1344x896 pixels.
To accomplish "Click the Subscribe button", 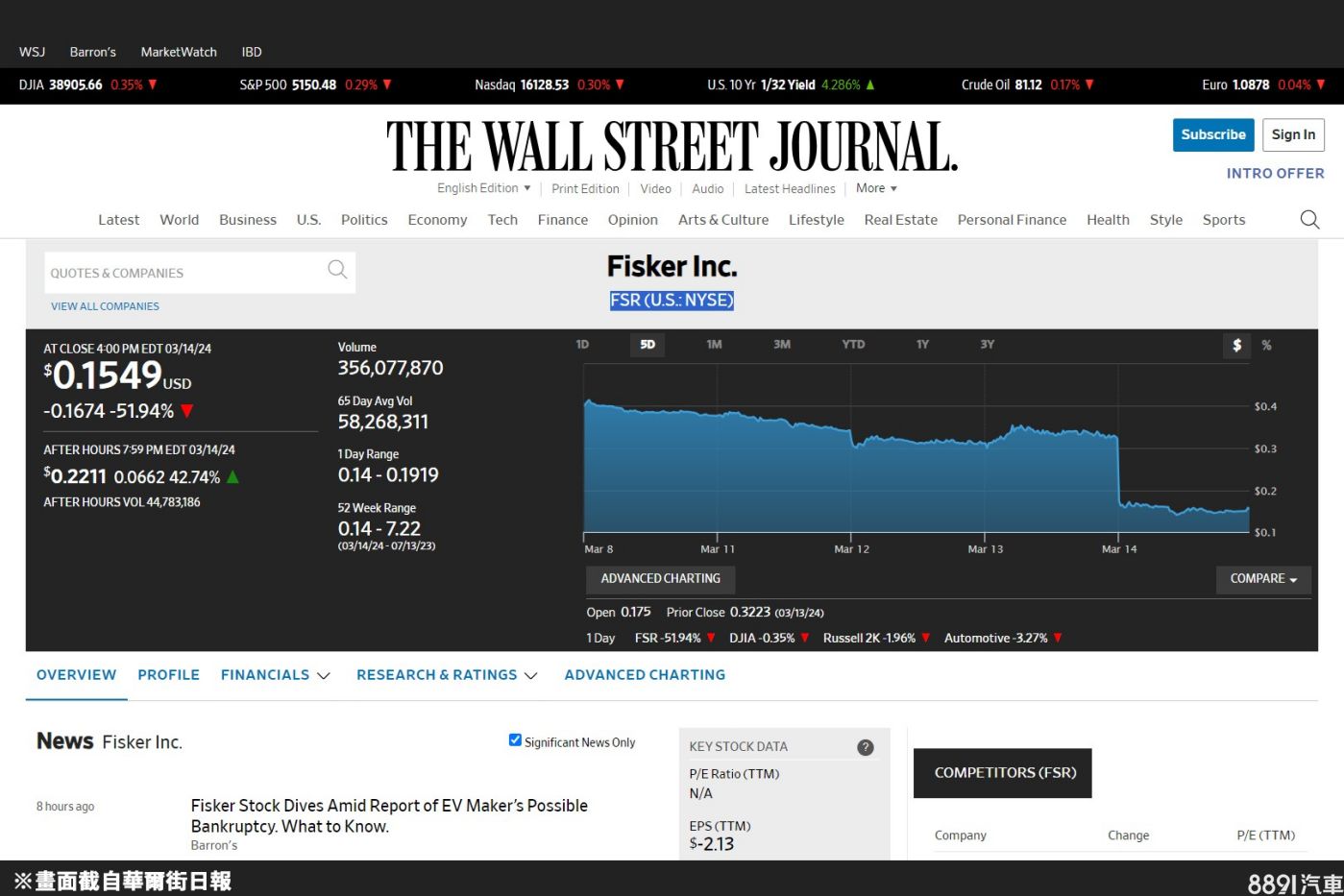I will click(1212, 135).
